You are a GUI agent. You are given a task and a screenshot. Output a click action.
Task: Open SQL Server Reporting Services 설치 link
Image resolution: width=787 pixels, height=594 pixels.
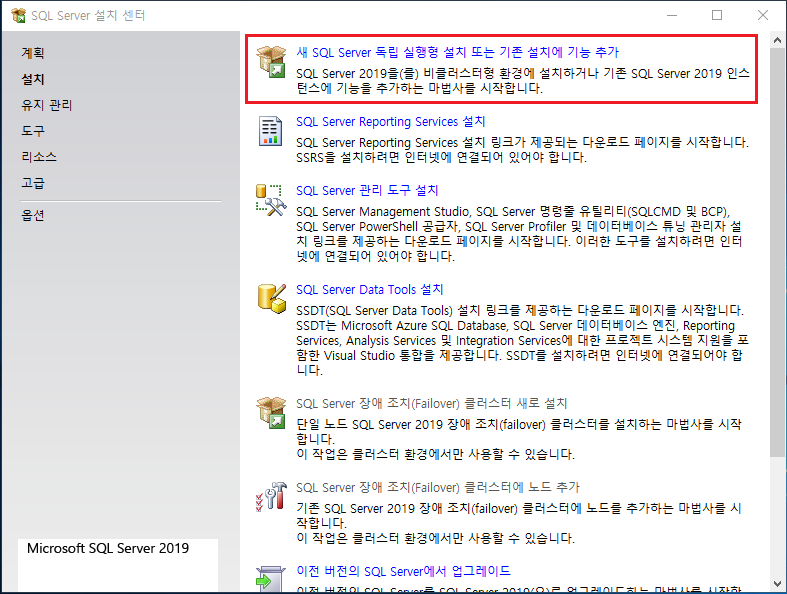click(x=390, y=122)
